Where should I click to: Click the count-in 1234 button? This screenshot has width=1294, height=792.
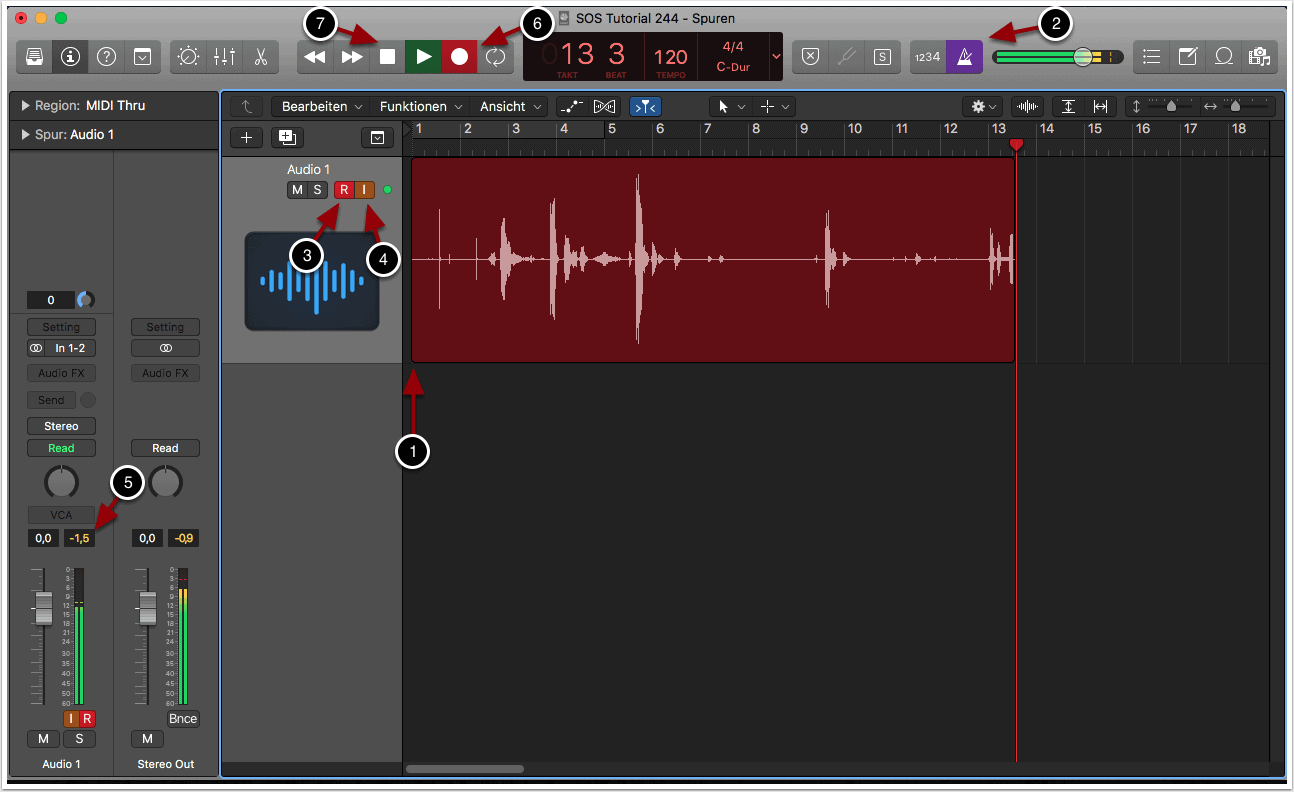pyautogui.click(x=929, y=57)
